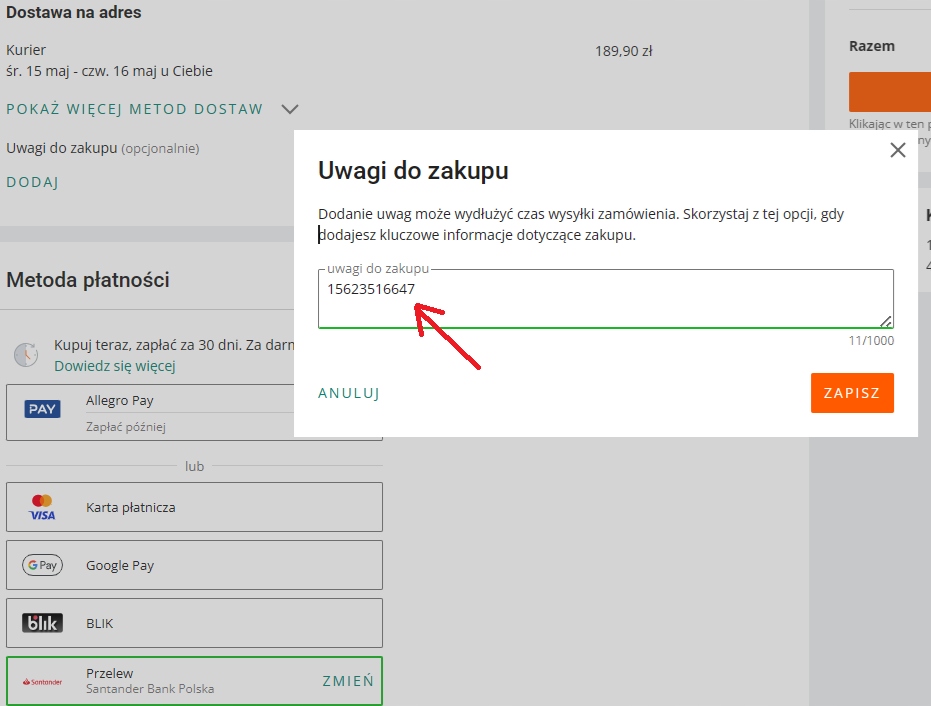931x706 pixels.
Task: Click ZMIEŃ to change bank
Action: click(x=348, y=681)
